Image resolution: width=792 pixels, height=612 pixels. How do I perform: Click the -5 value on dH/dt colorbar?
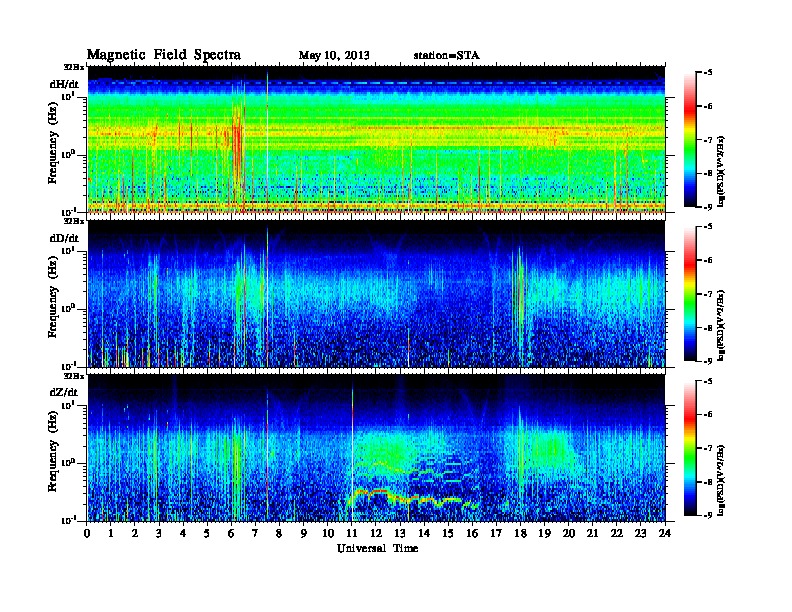coord(708,73)
